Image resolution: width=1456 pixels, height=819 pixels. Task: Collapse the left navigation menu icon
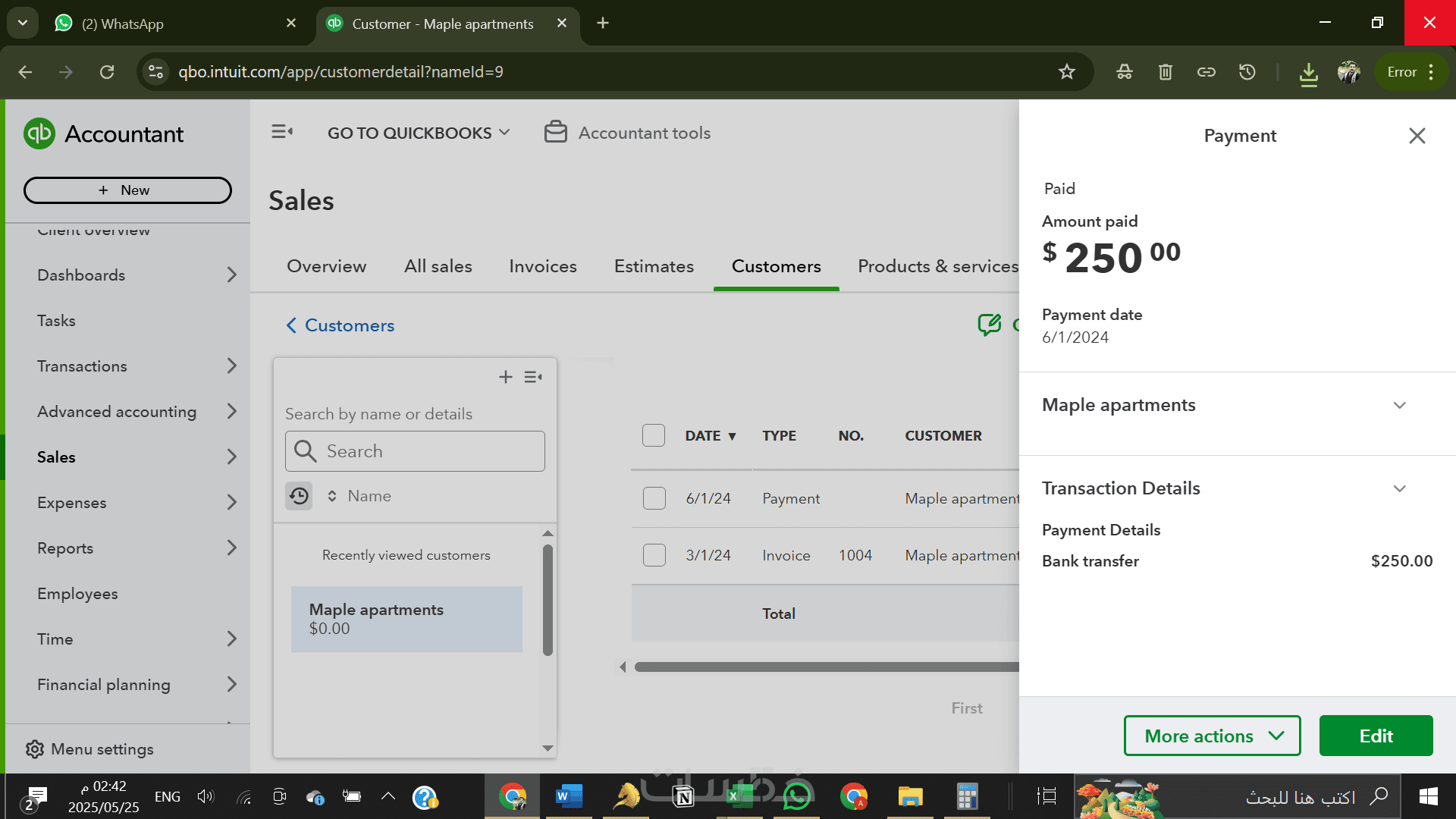282,132
